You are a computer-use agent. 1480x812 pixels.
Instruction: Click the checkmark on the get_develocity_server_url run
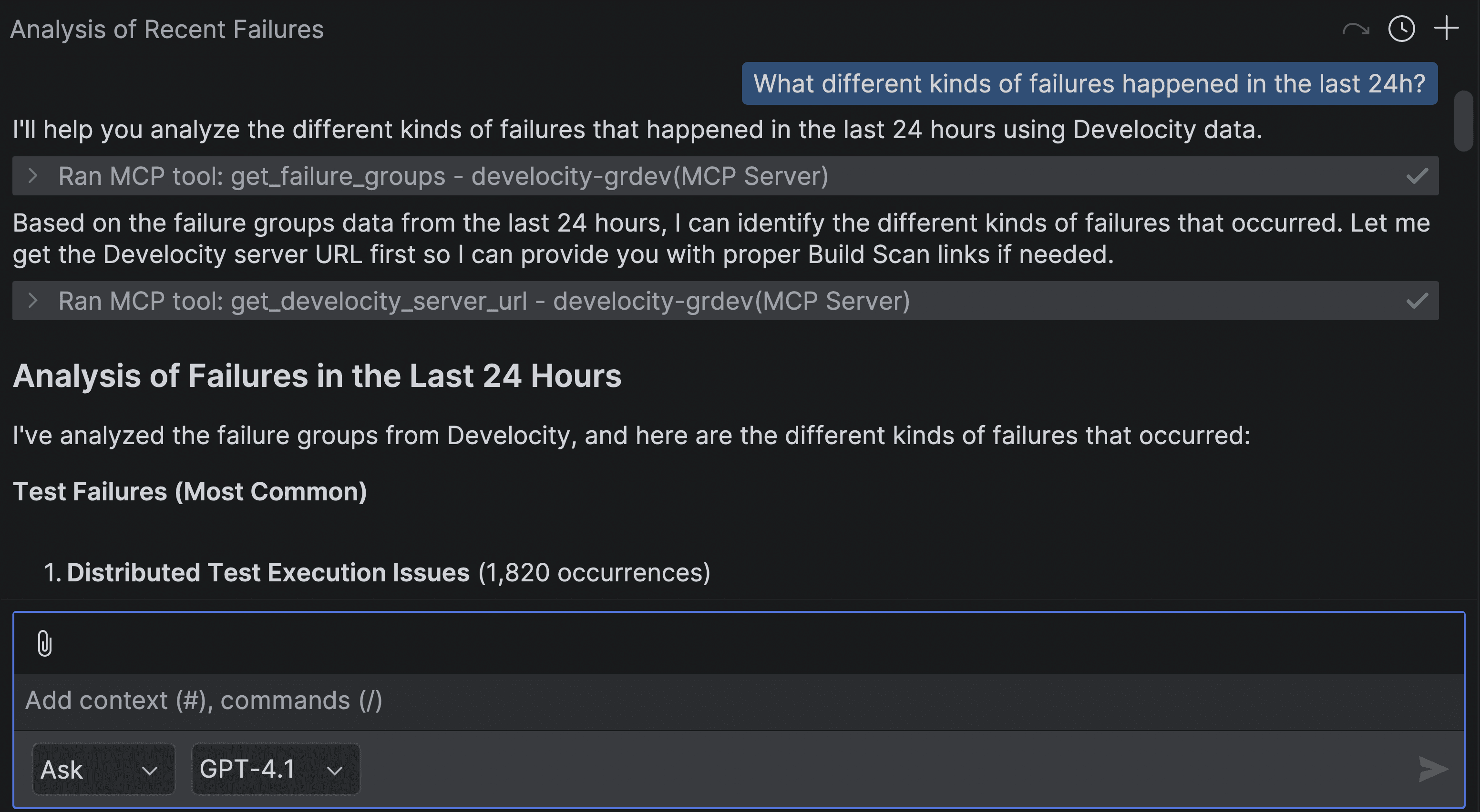coord(1417,300)
